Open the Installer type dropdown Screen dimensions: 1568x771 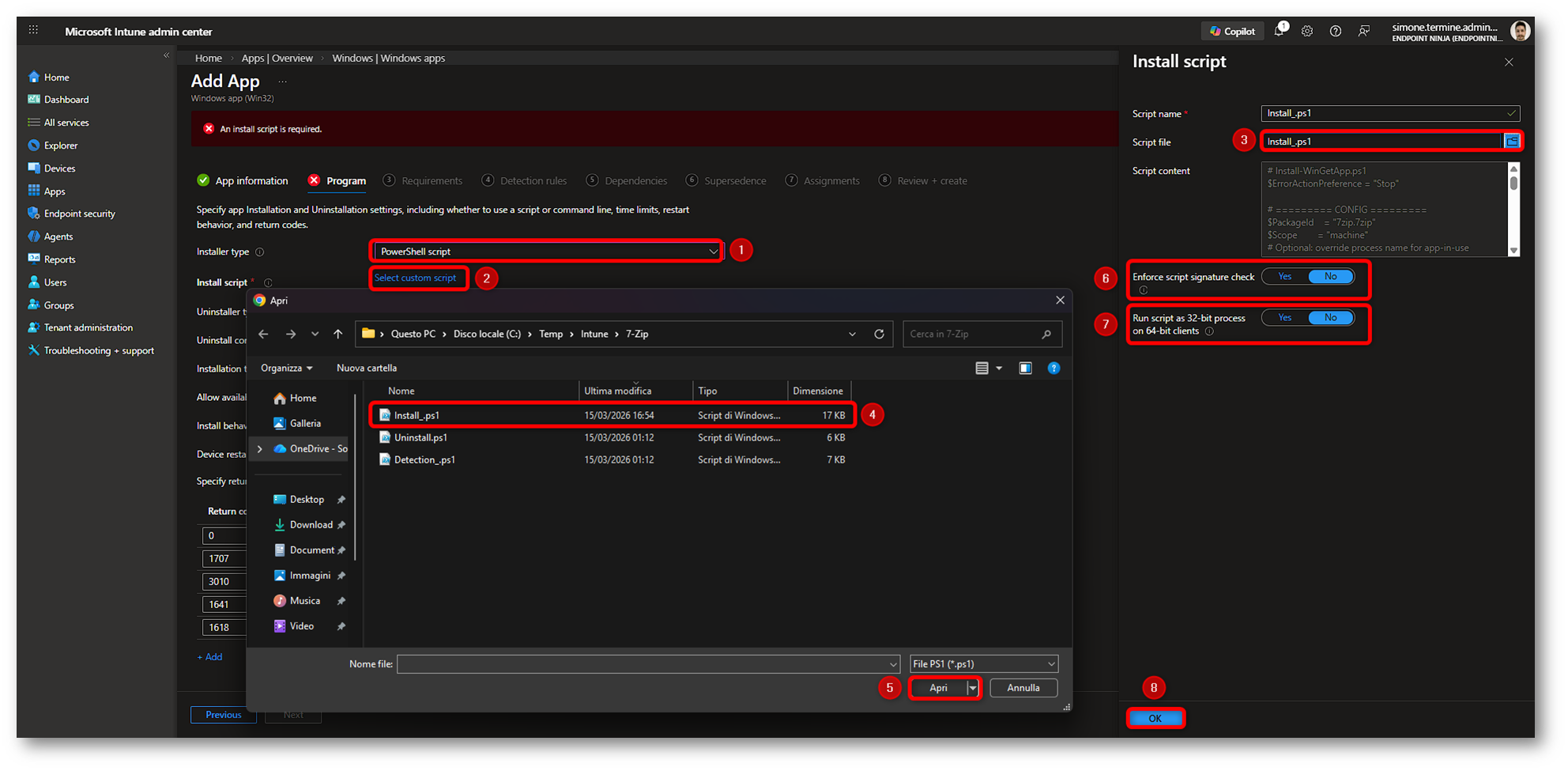[x=546, y=251]
